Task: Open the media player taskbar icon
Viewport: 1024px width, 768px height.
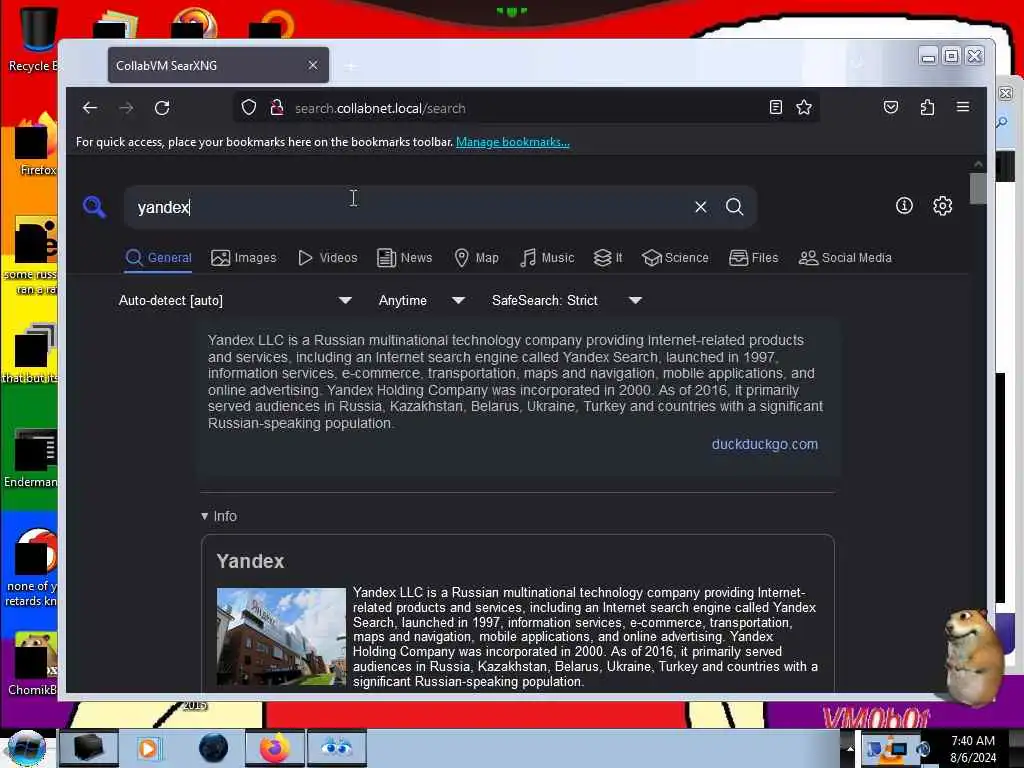Action: [148, 748]
